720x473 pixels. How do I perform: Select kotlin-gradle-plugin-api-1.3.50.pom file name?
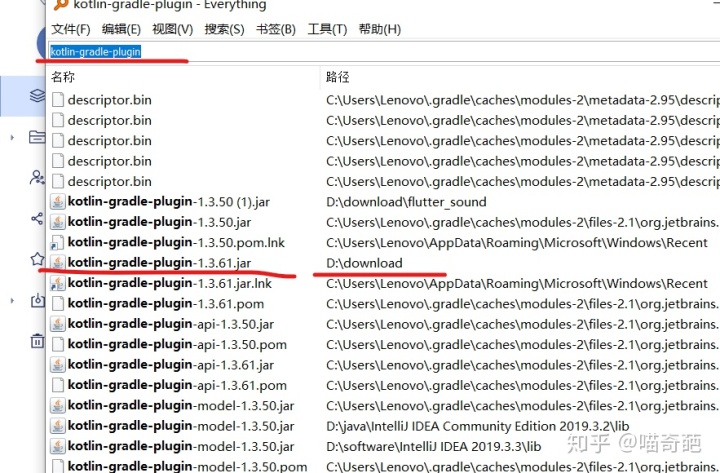point(177,344)
